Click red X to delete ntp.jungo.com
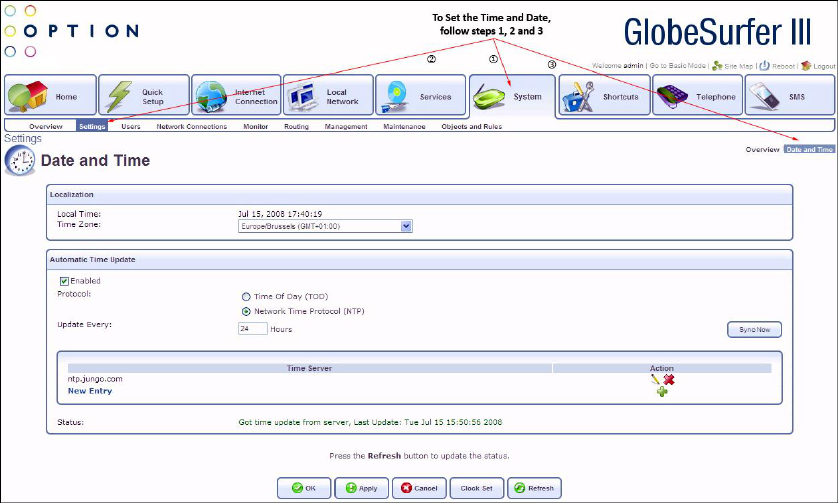The height and width of the screenshot is (503, 838). point(669,380)
